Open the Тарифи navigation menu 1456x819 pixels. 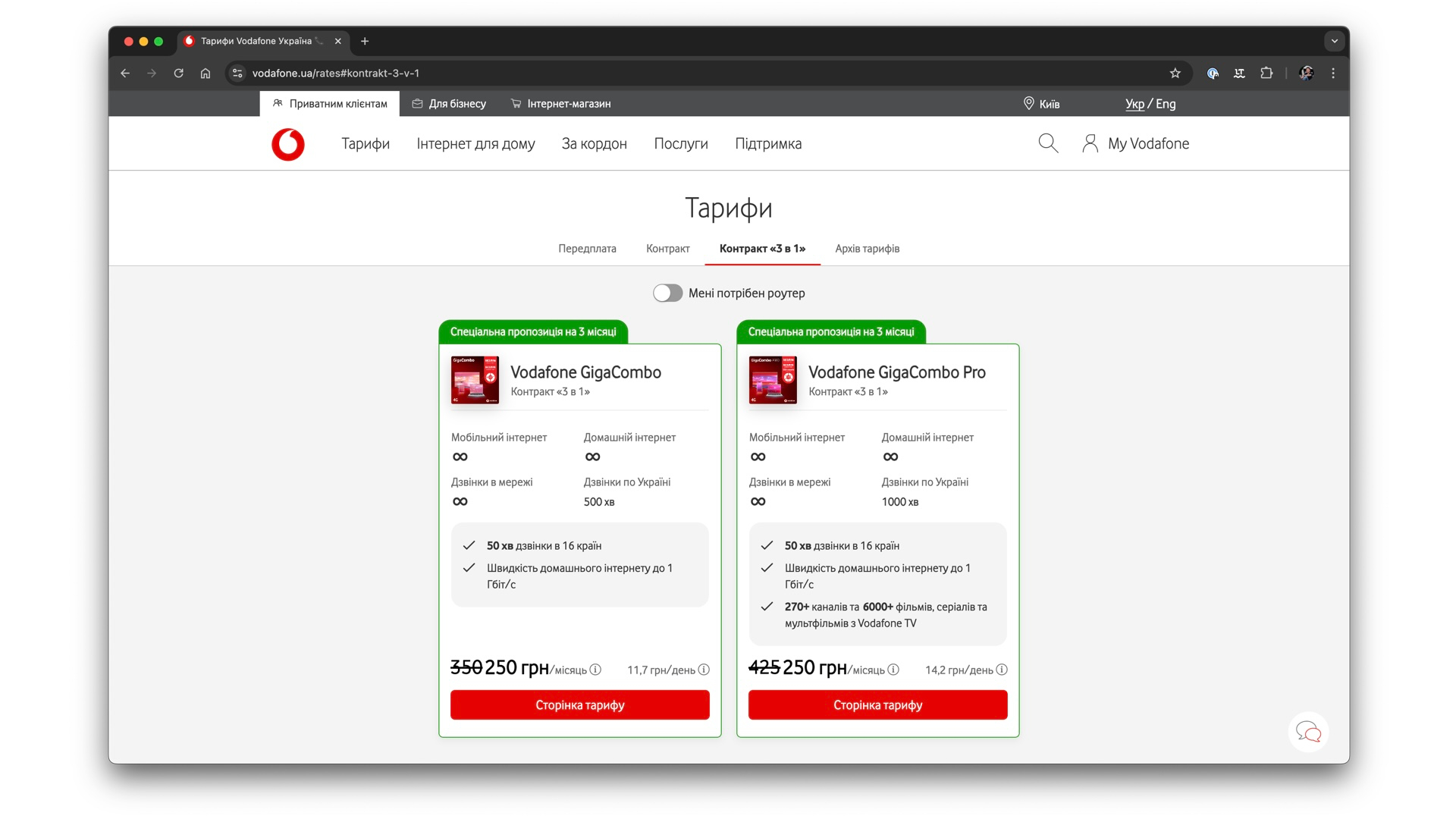pos(366,143)
